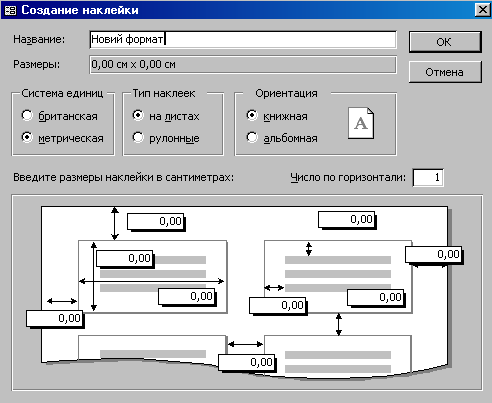Click the 0,00 field inside right label
The width and height of the screenshot is (492, 403).
(x=376, y=297)
